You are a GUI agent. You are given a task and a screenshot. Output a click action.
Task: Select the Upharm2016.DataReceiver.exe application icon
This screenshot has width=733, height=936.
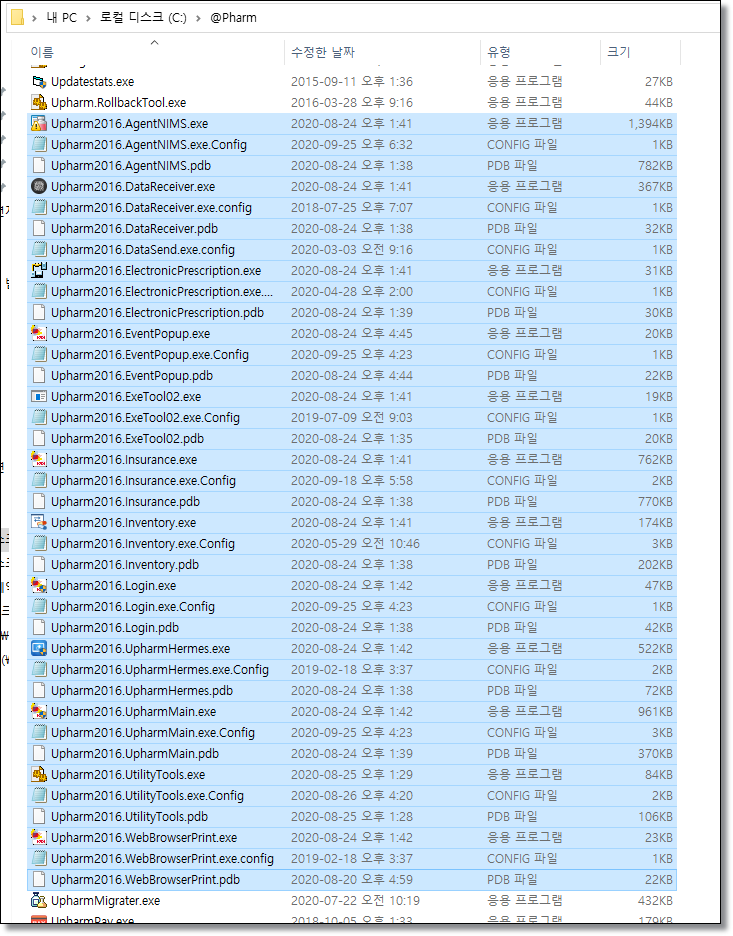[39, 187]
